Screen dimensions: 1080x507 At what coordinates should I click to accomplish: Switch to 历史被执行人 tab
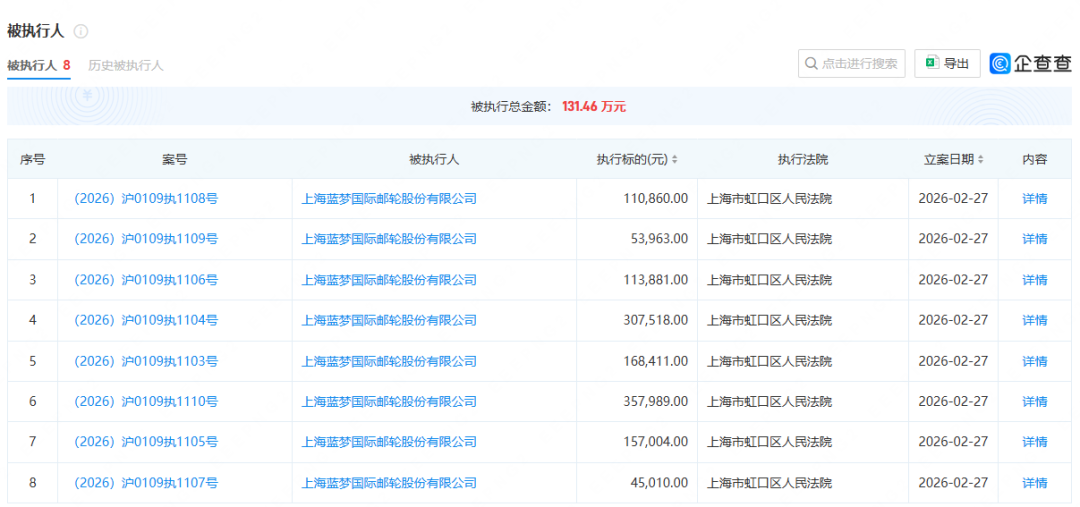[125, 65]
